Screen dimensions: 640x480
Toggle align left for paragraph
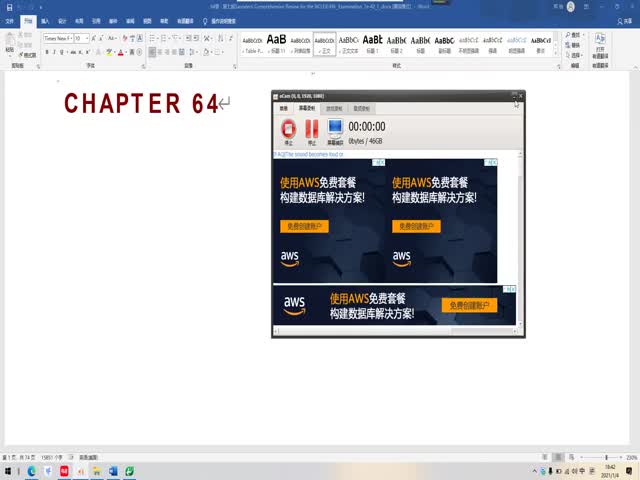(152, 52)
